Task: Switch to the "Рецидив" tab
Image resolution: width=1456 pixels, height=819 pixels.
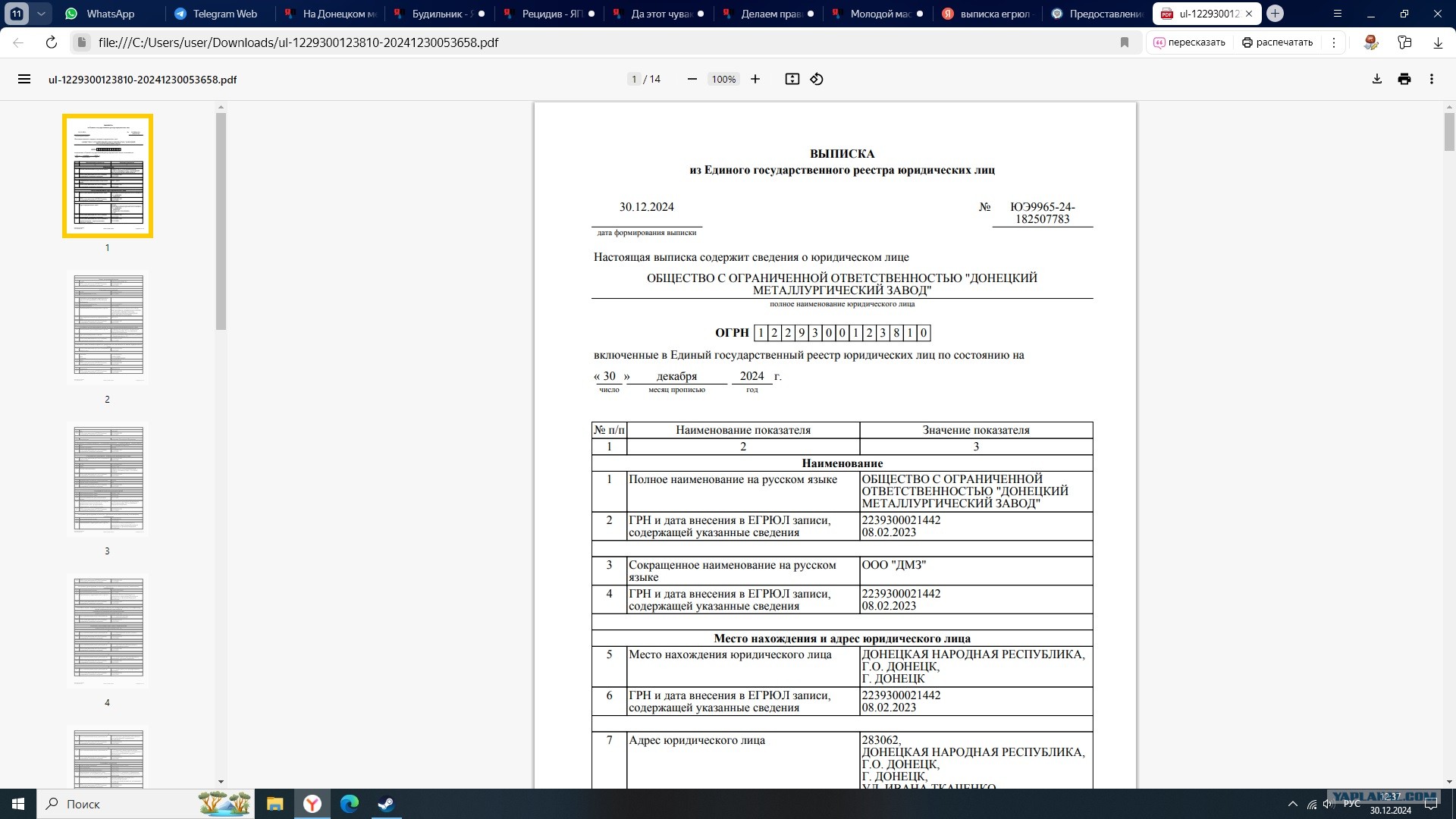Action: (549, 14)
